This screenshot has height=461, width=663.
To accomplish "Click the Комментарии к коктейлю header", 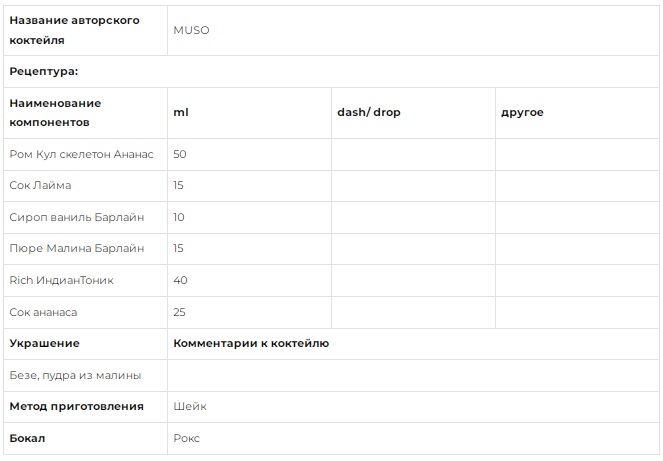I will 251,343.
